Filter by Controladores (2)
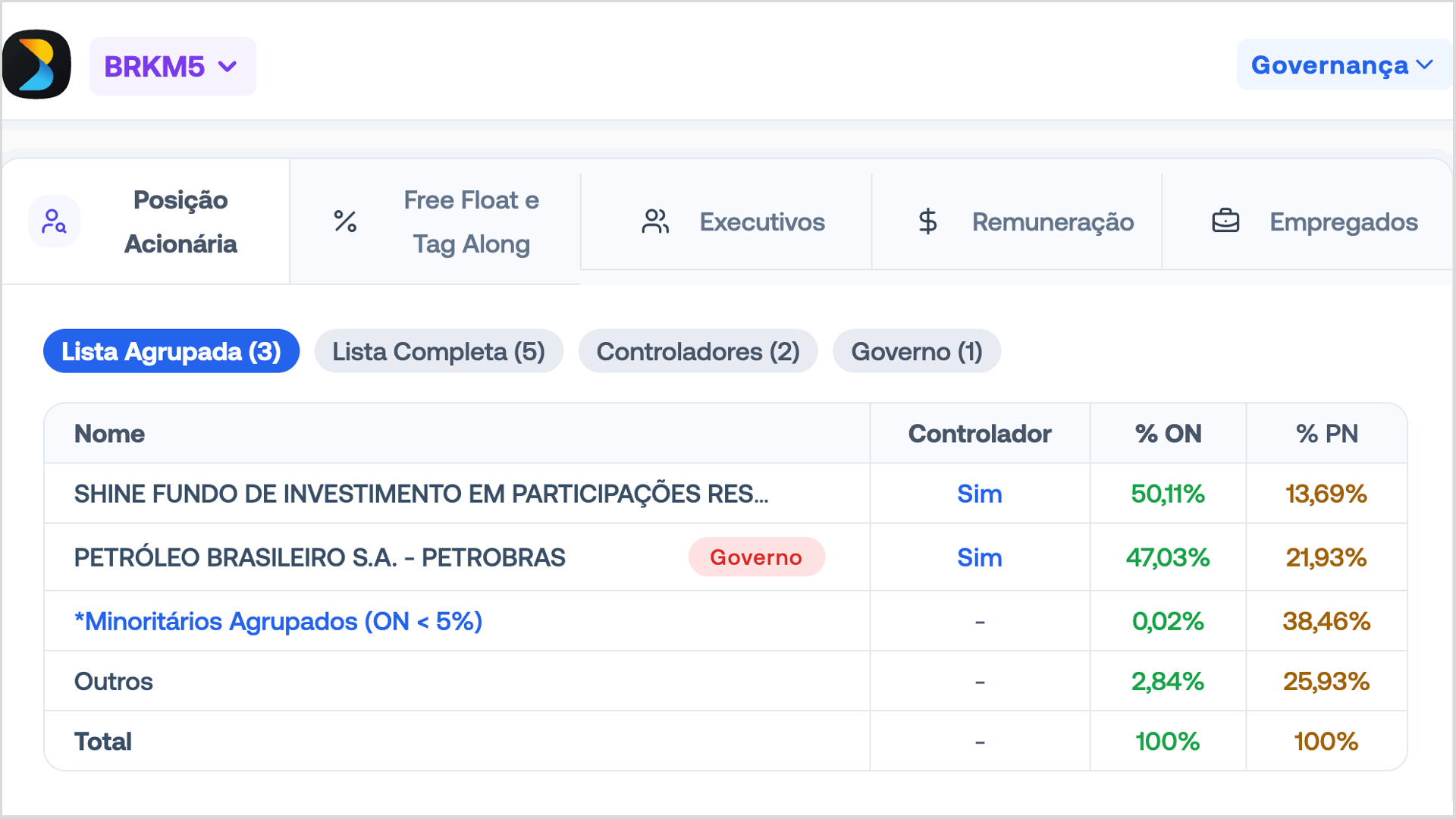The image size is (1456, 819). (698, 351)
